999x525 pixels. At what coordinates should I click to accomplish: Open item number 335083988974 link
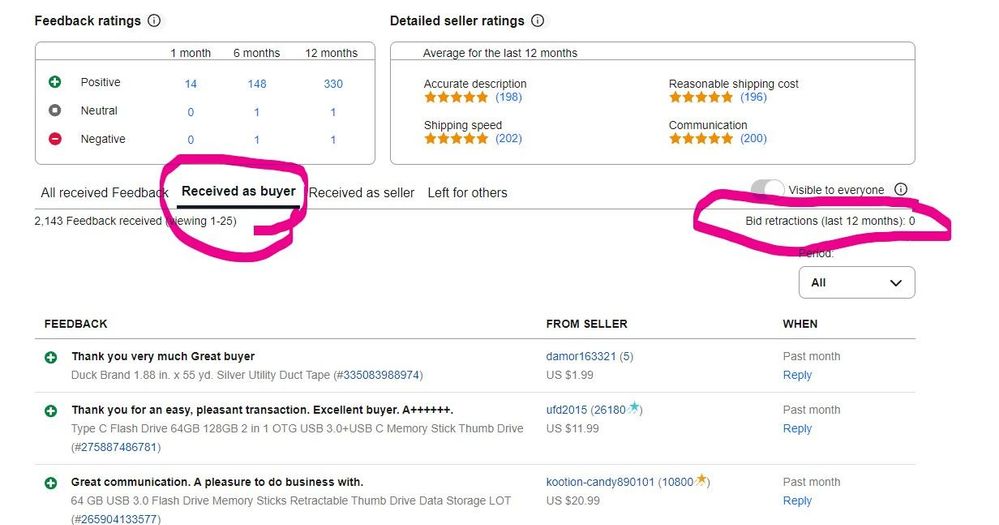pyautogui.click(x=381, y=375)
